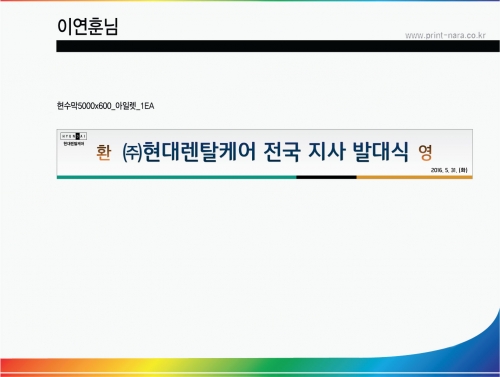Pick the teal stripe under the banner
This screenshot has width=500, height=377.
click(x=176, y=177)
